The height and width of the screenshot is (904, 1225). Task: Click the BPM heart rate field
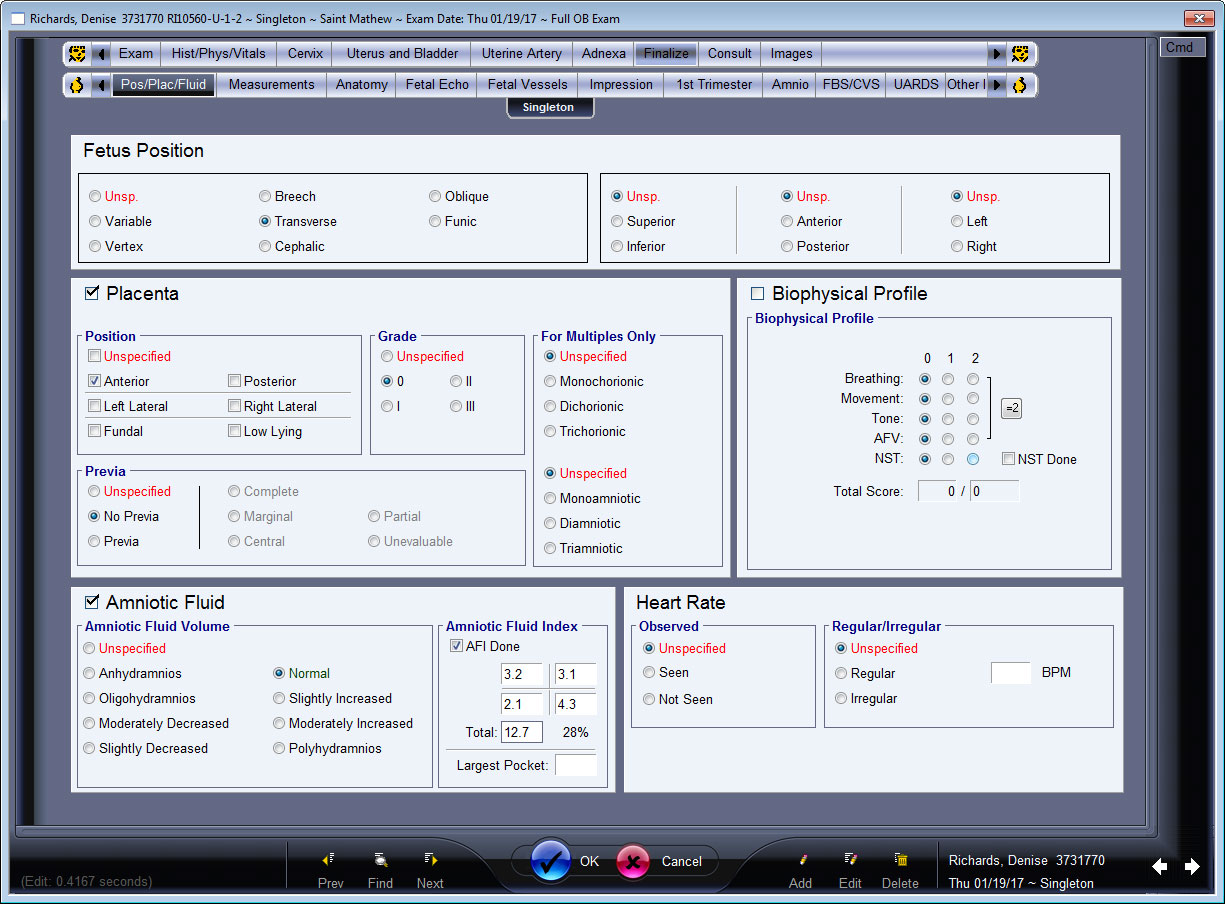[1010, 673]
